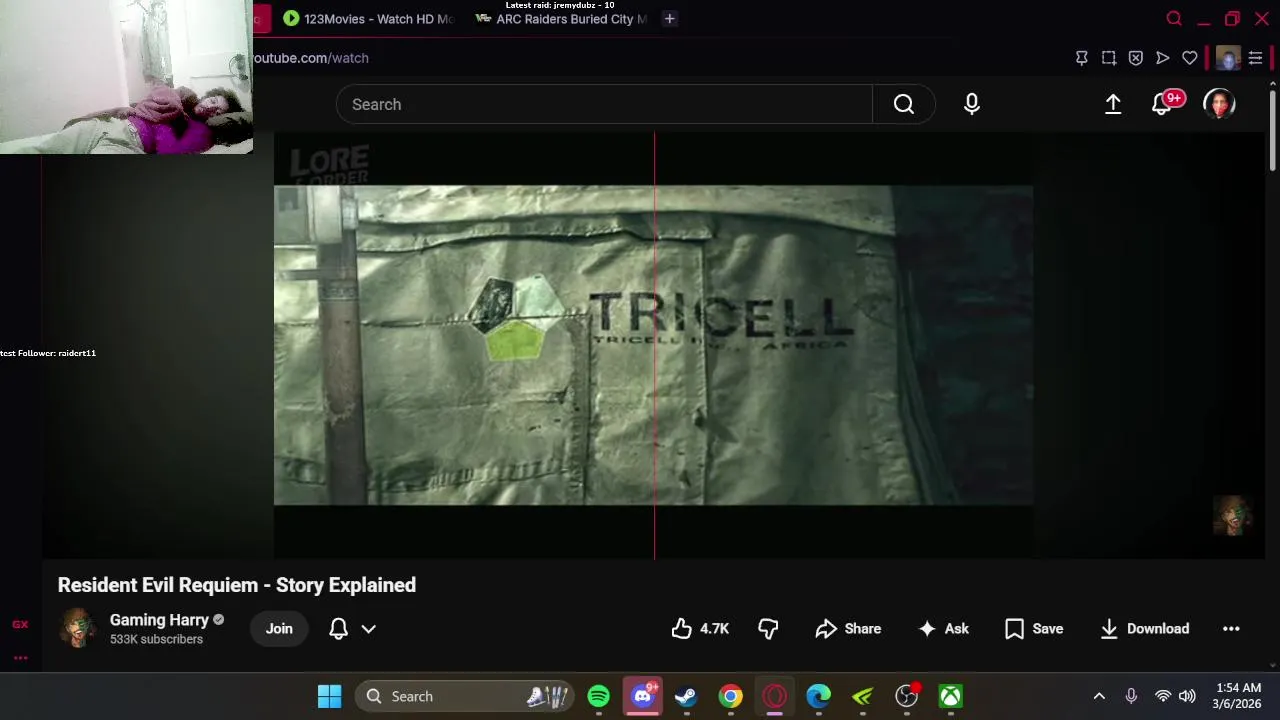
Task: Open Opera easy setup sliders icon
Action: [1256, 58]
